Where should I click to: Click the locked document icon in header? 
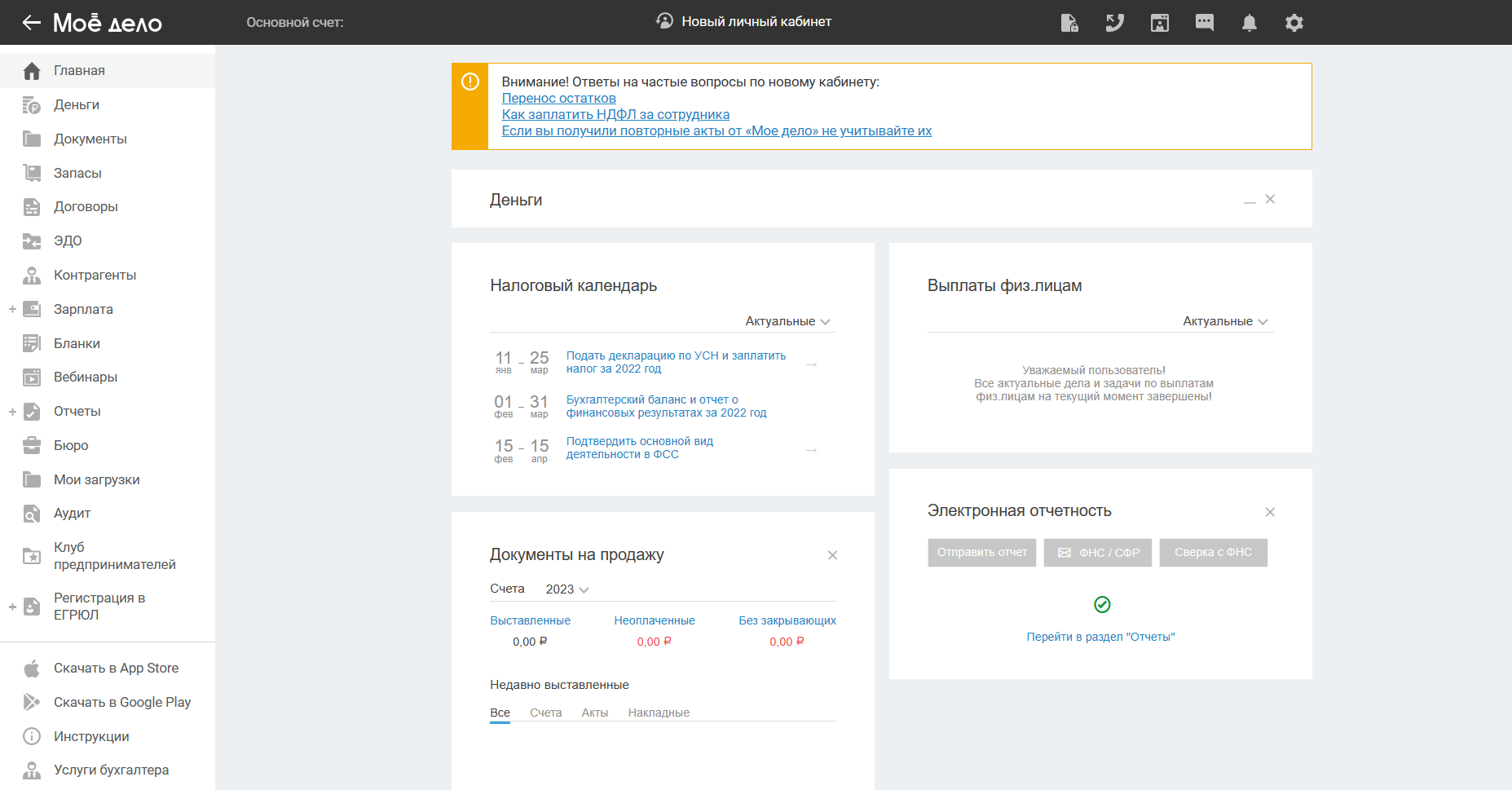tap(1069, 23)
